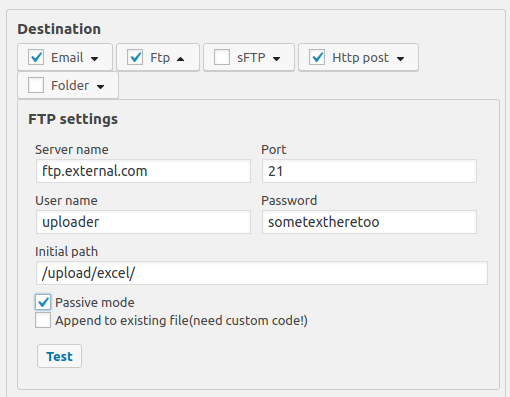
Task: Expand Http post settings arrow
Action: tap(400, 59)
